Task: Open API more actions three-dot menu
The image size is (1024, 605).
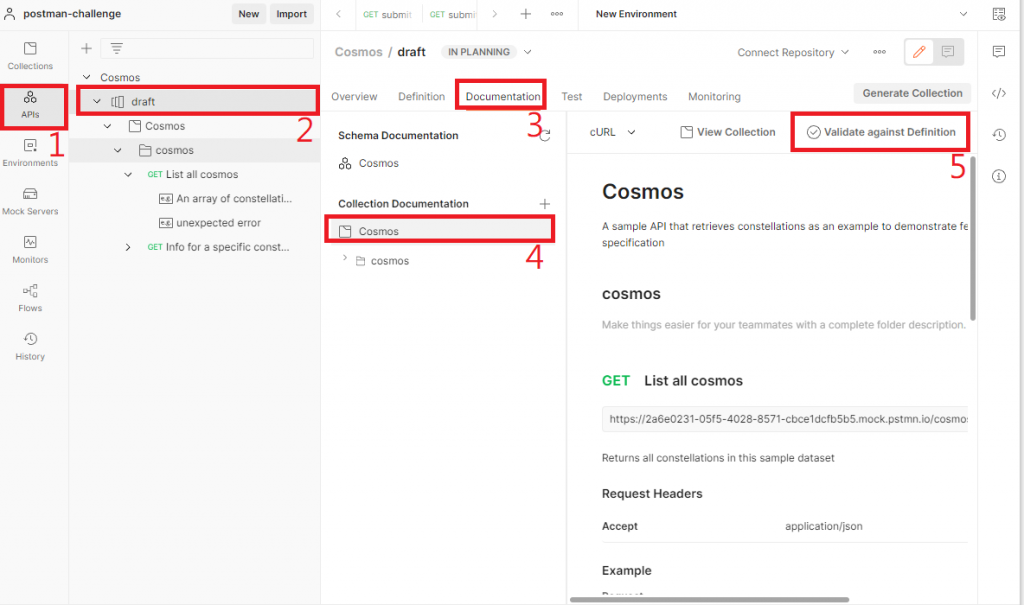Action: pos(880,52)
